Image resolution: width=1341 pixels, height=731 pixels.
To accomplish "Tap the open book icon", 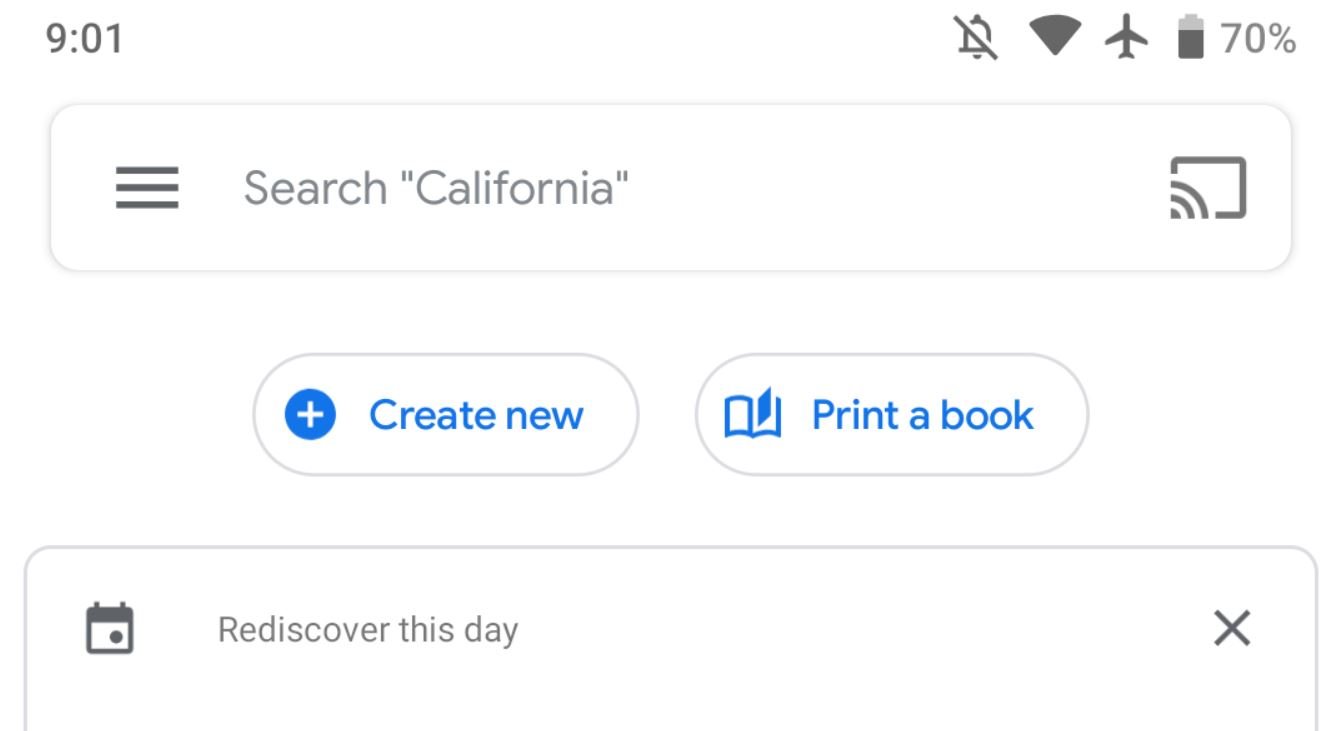I will 752,415.
